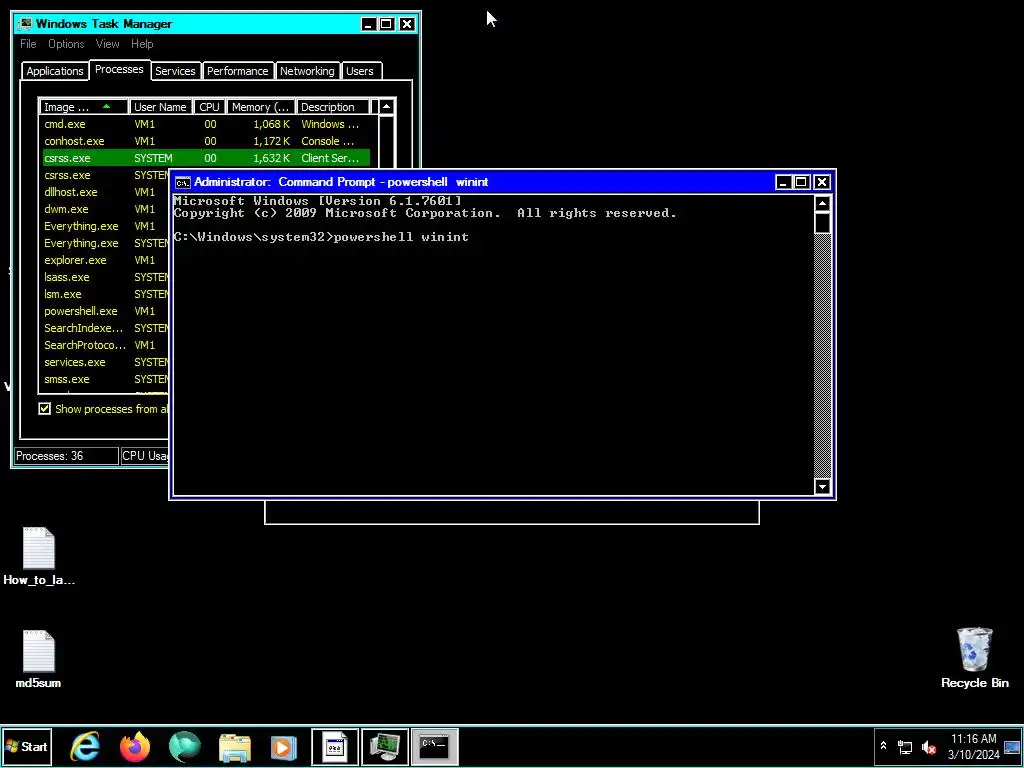Select the Recycle Bin desktop icon
Image resolution: width=1024 pixels, height=768 pixels.
click(x=974, y=658)
